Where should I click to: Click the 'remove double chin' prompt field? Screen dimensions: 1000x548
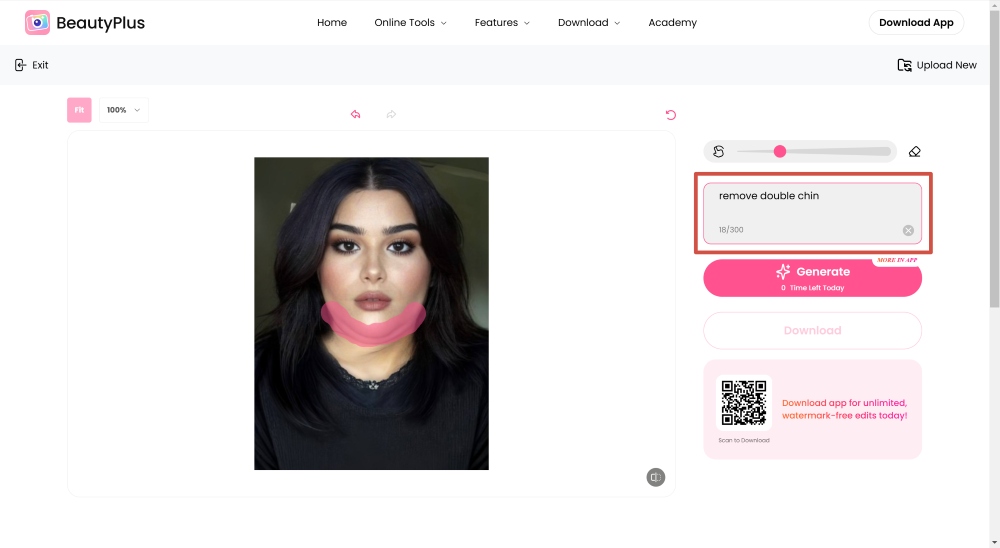point(812,213)
